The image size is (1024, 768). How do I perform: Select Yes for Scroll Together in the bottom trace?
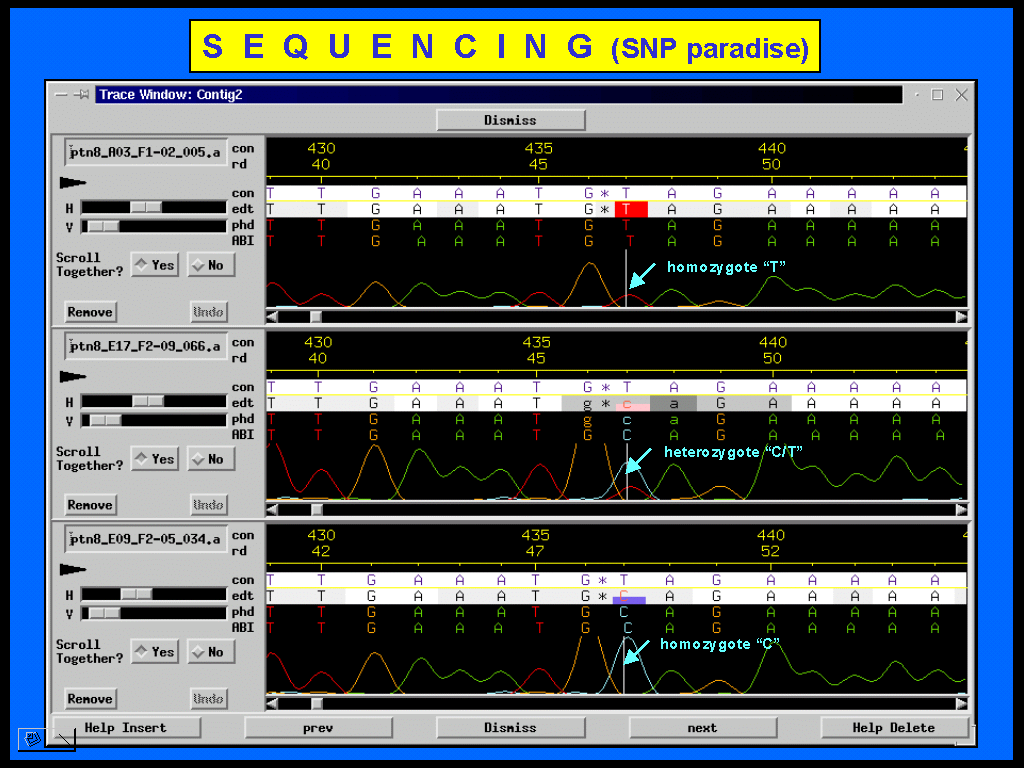[x=154, y=652]
